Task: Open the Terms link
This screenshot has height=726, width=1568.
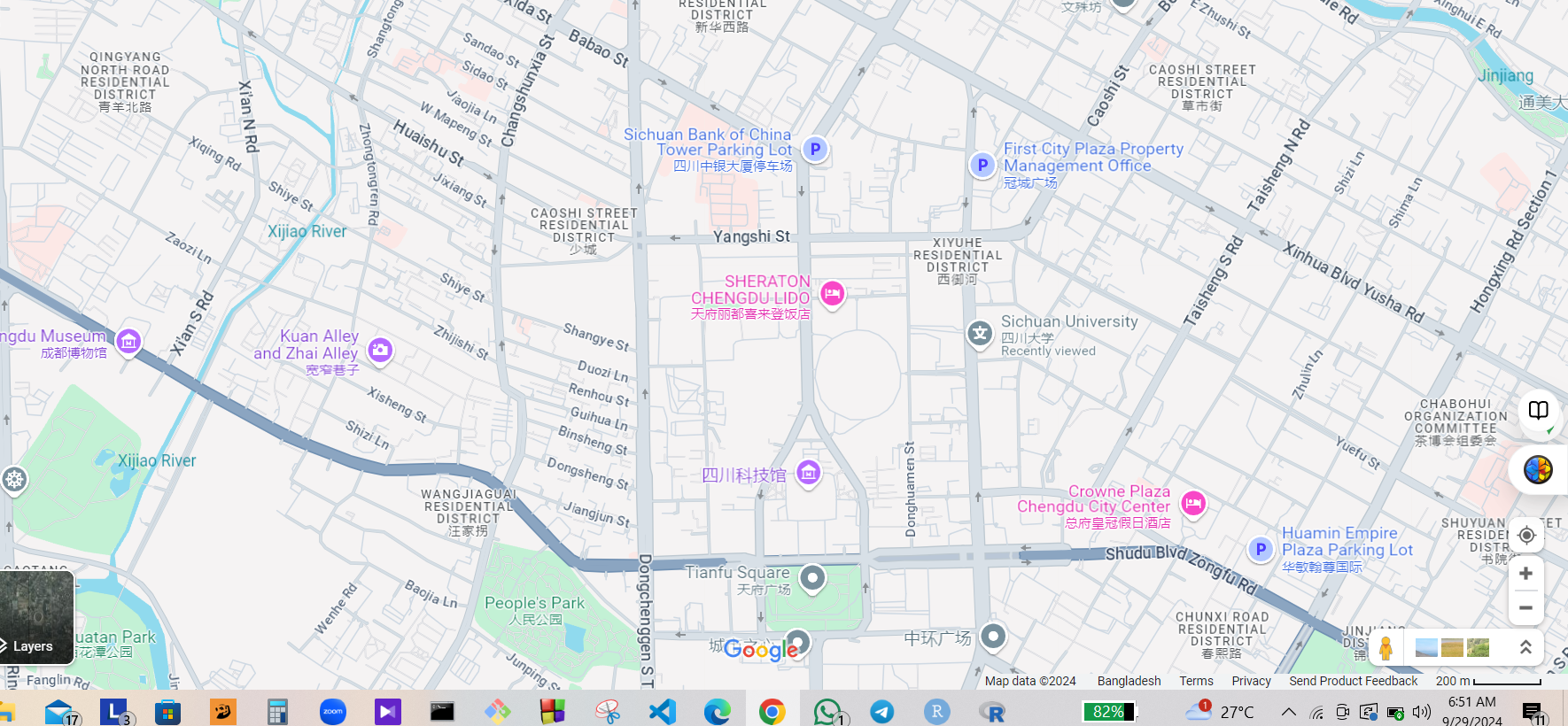Action: tap(1196, 681)
